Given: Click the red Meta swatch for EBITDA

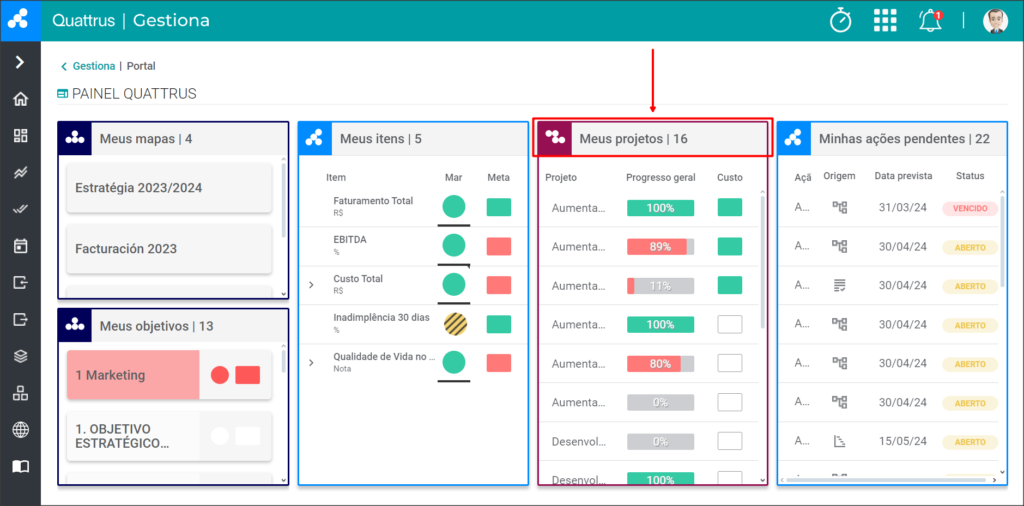Looking at the screenshot, I should coord(499,246).
